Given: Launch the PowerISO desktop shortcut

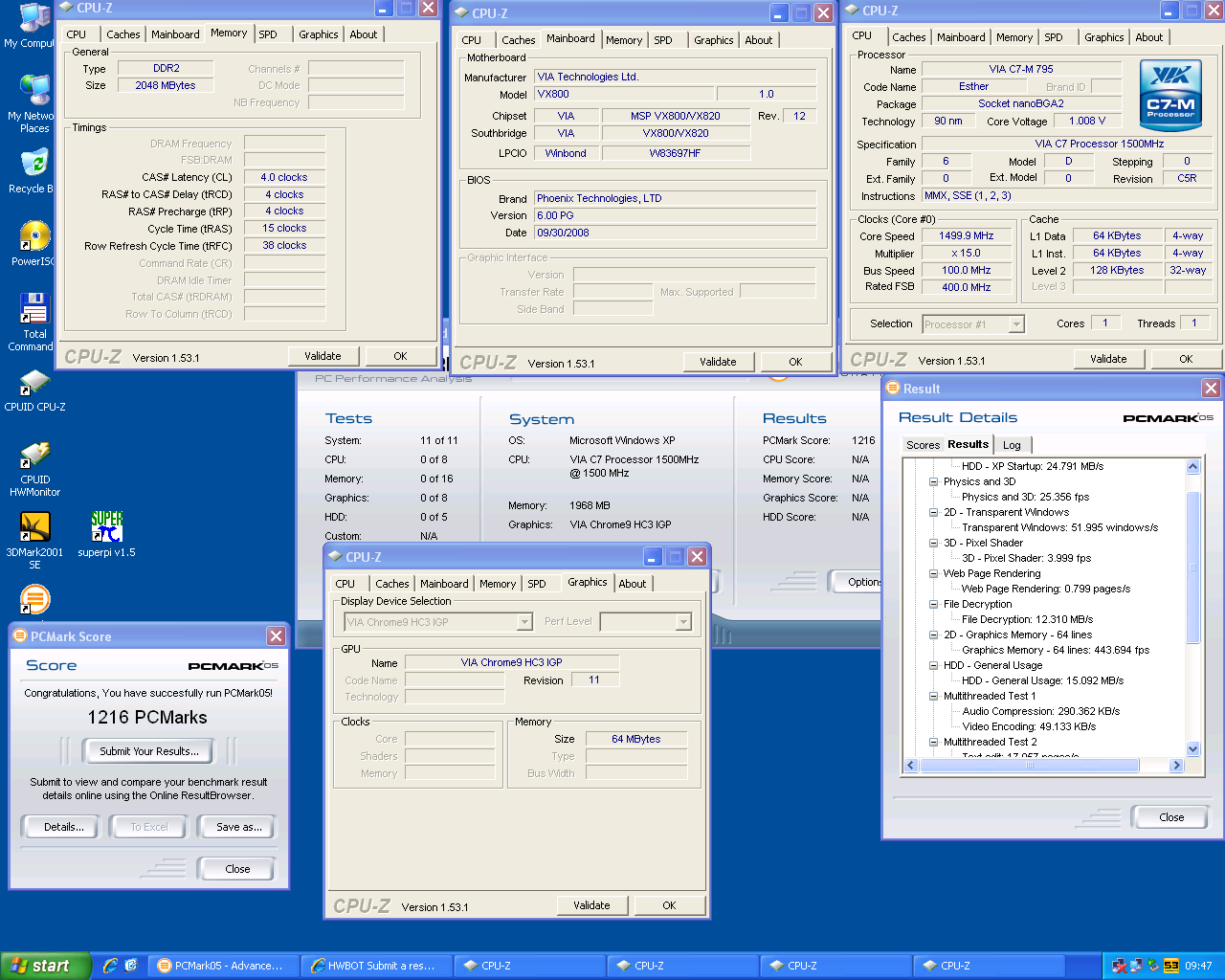Looking at the screenshot, I should click(33, 243).
